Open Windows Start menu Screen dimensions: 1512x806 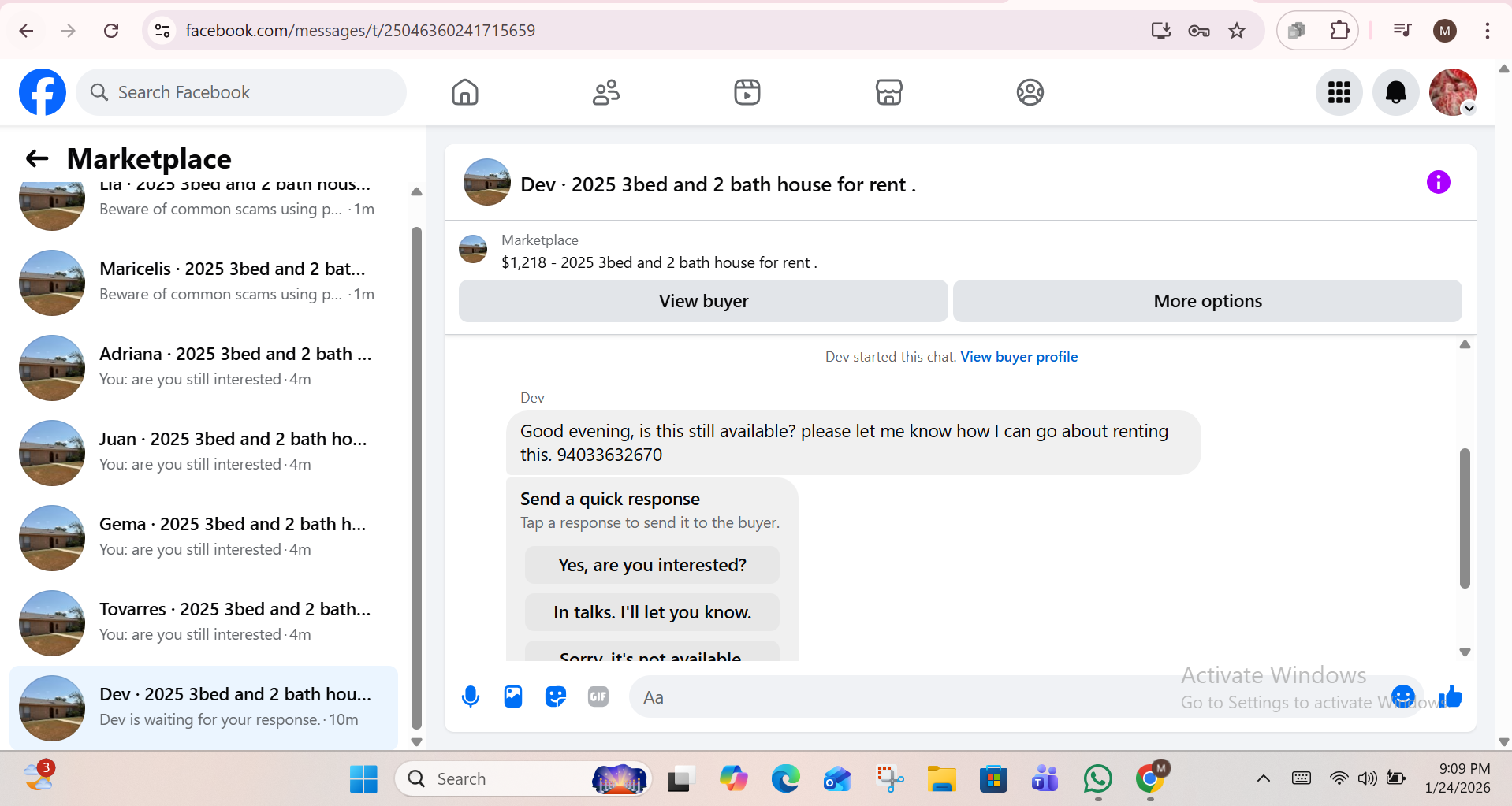(x=363, y=779)
